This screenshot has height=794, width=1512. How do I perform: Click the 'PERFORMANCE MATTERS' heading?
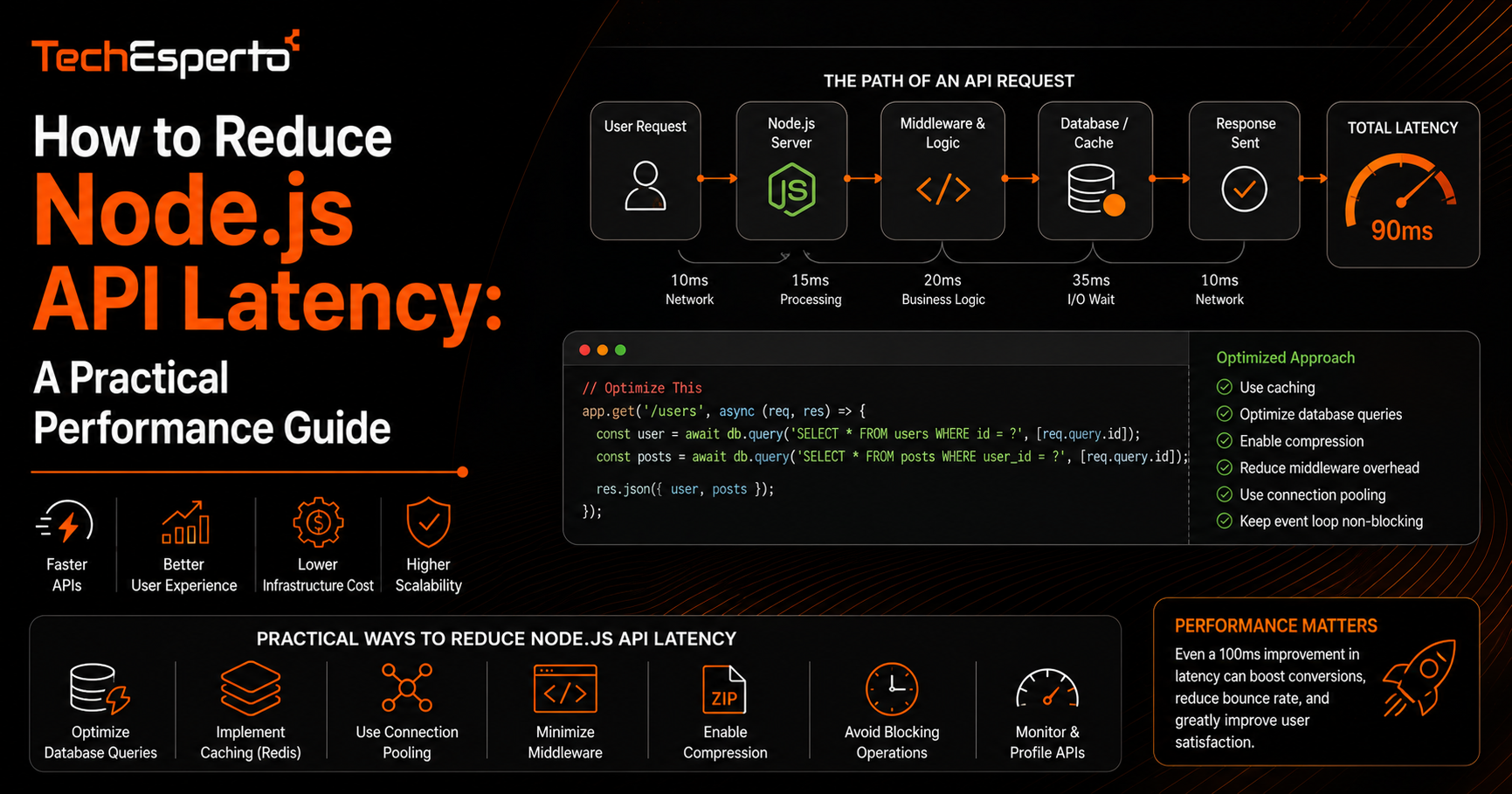click(x=1276, y=626)
